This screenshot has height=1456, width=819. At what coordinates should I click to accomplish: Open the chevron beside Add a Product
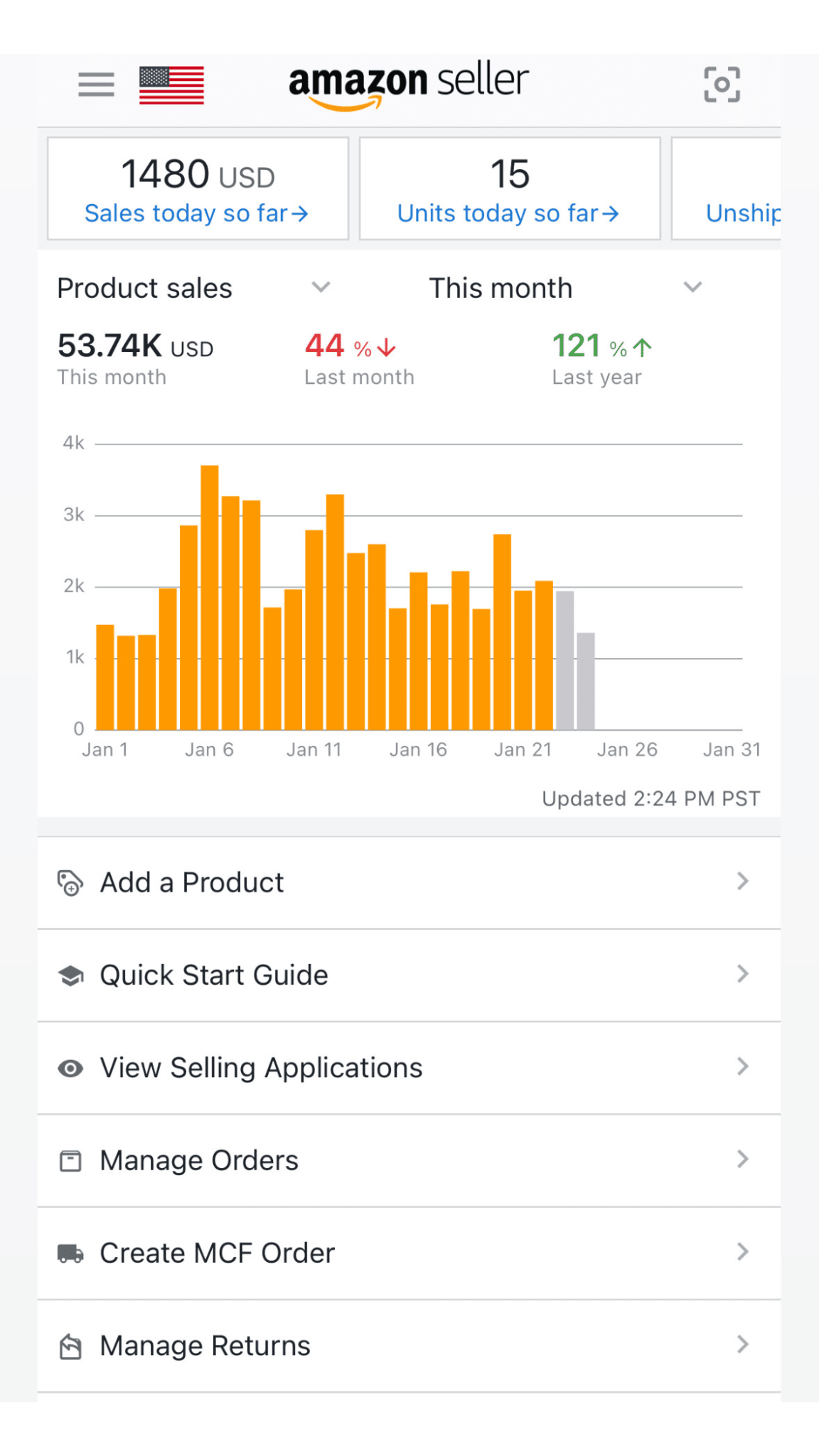pyautogui.click(x=742, y=882)
